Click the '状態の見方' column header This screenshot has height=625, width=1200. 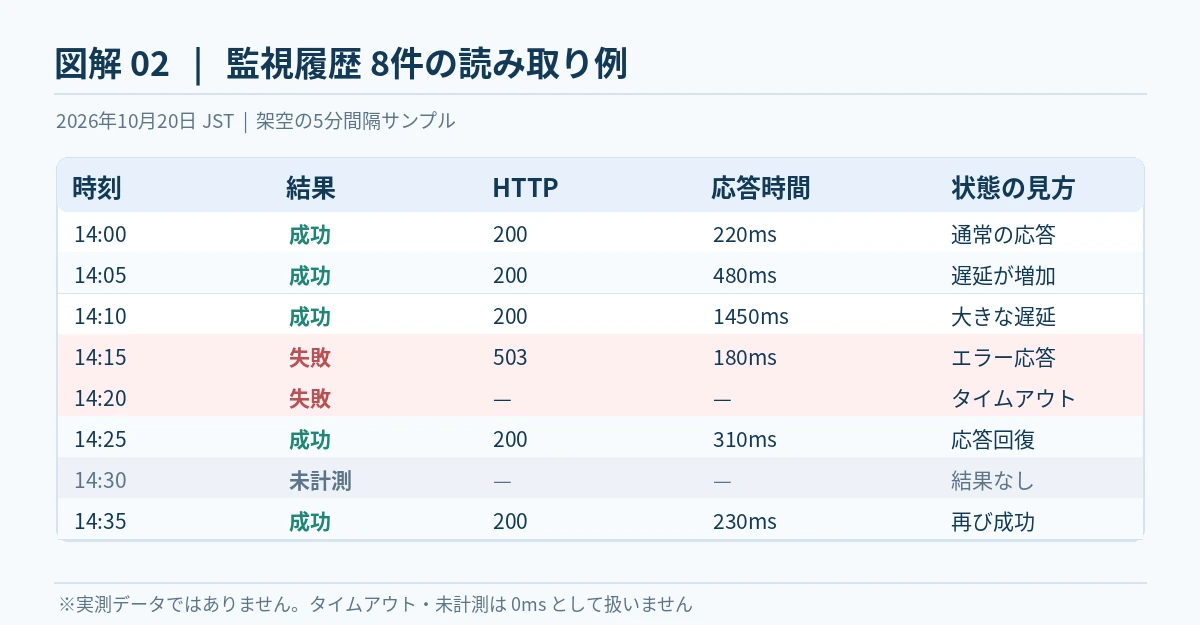pyautogui.click(x=1013, y=188)
